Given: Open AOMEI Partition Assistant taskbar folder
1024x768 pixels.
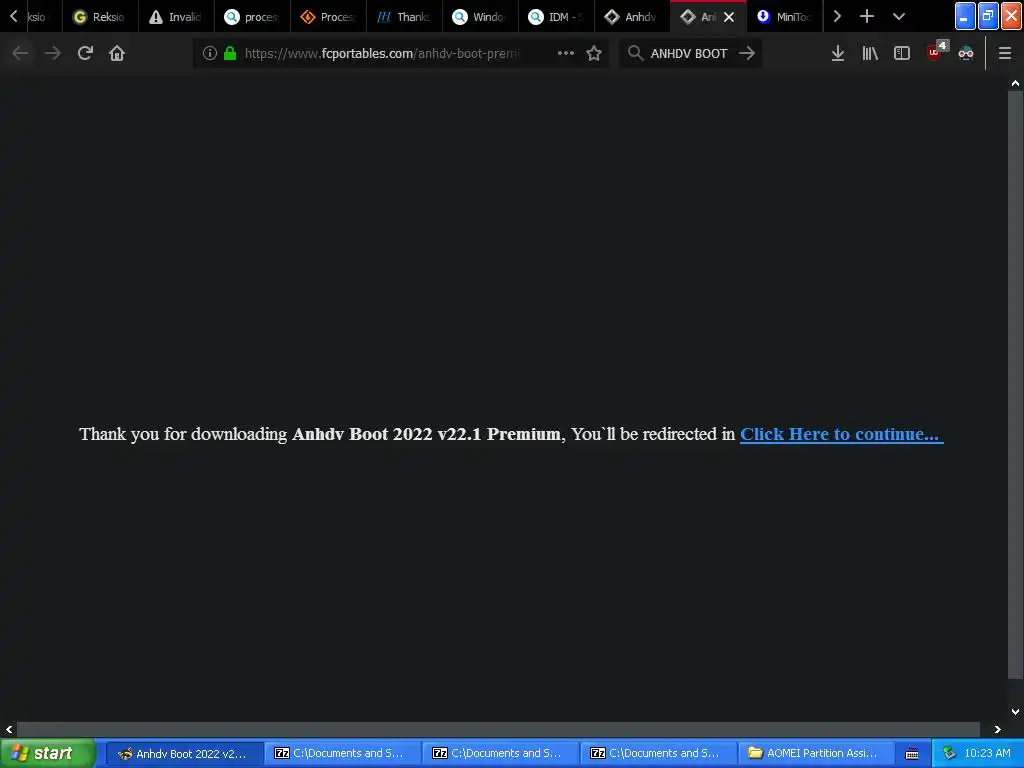Looking at the screenshot, I should pos(814,753).
